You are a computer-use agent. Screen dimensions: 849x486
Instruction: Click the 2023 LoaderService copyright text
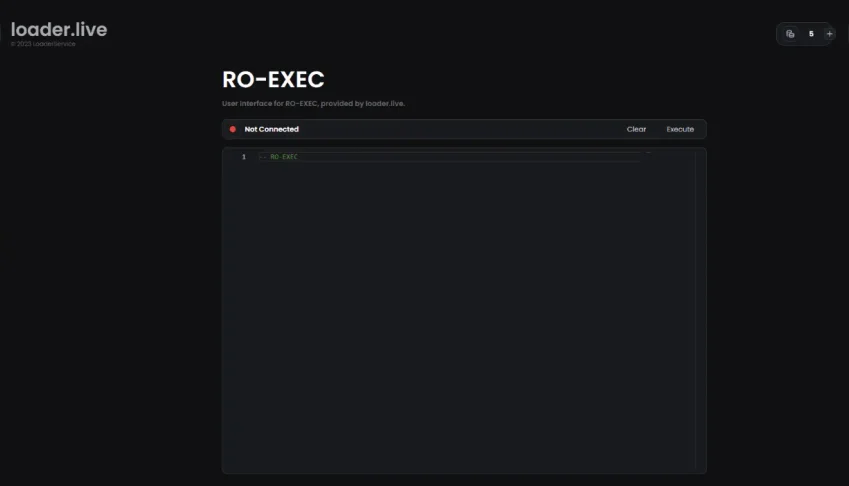click(x=43, y=44)
